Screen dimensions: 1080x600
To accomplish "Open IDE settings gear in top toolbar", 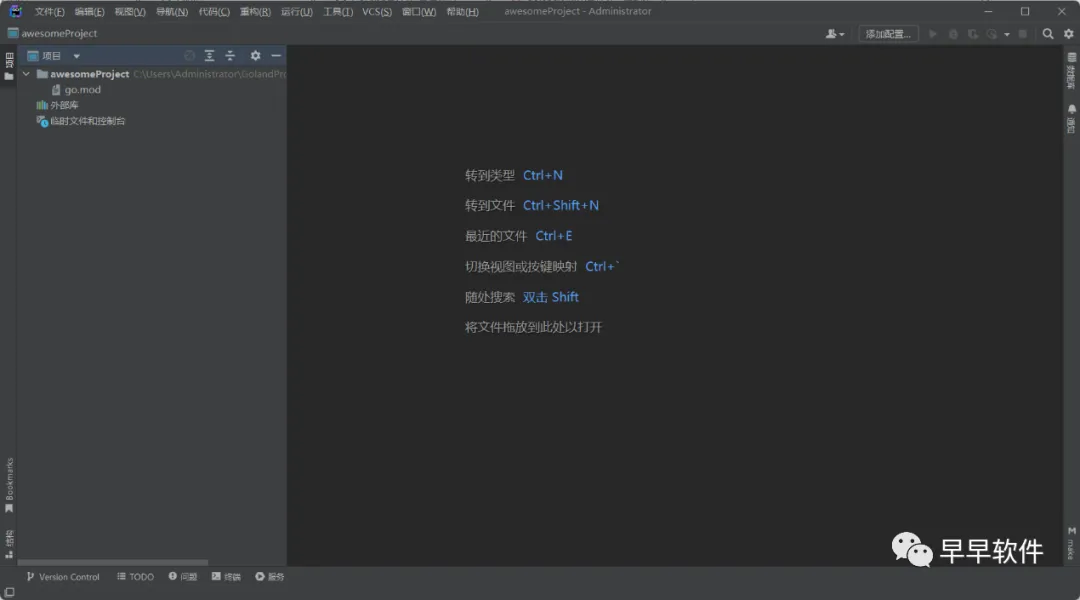I will pyautogui.click(x=1069, y=34).
